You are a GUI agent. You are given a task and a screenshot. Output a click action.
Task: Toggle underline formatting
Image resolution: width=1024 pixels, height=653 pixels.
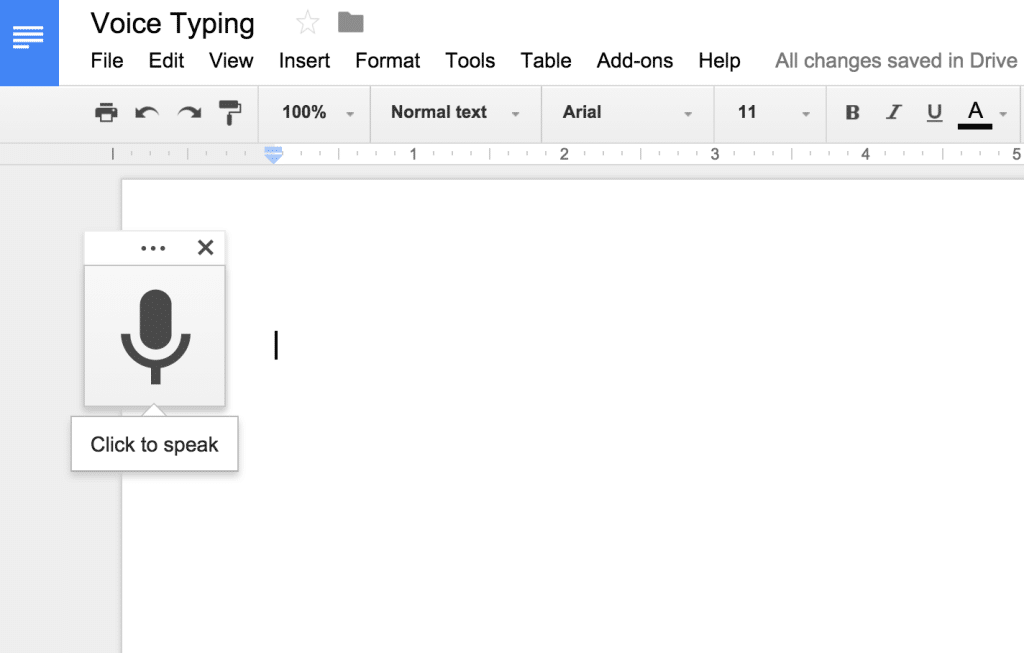pos(934,112)
